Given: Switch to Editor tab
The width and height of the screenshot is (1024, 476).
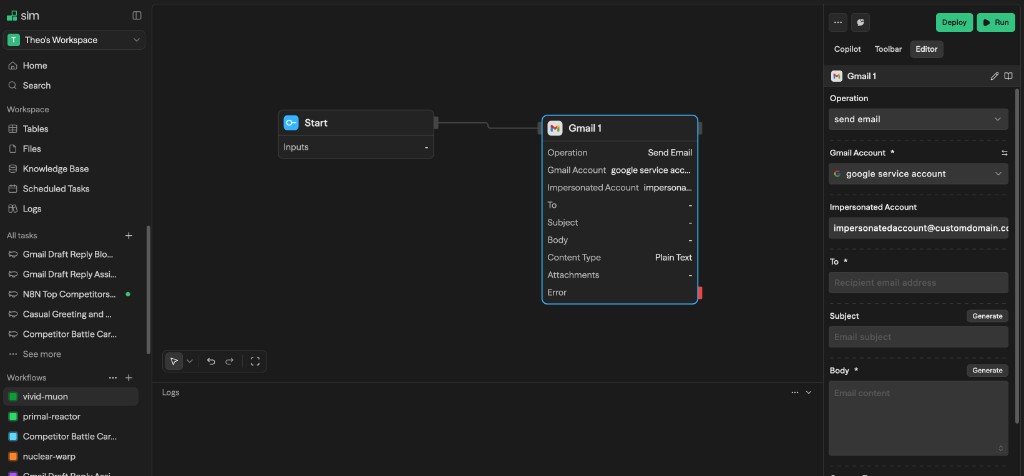Looking at the screenshot, I should tap(927, 49).
